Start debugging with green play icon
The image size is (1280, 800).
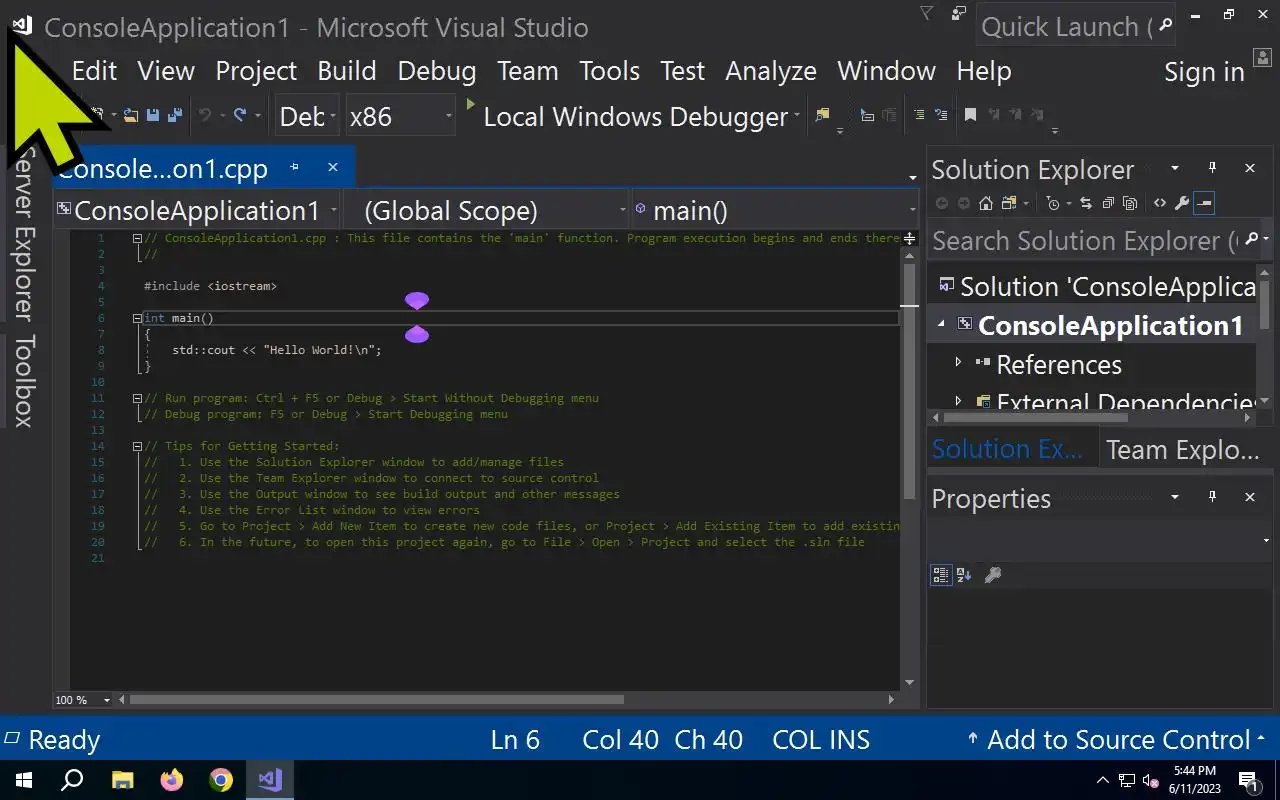pyautogui.click(x=470, y=103)
